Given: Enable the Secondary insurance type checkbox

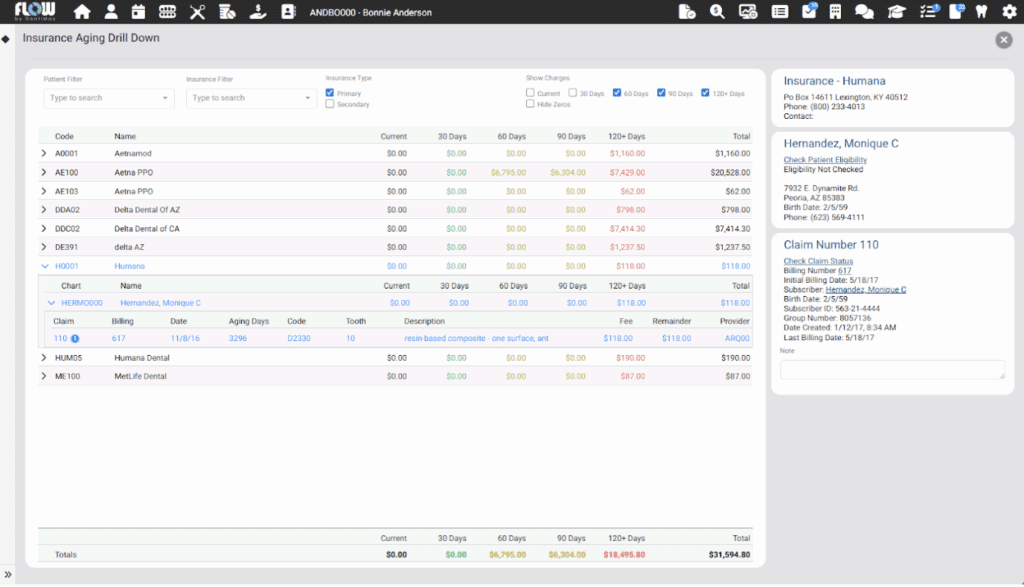Looking at the screenshot, I should [x=330, y=104].
